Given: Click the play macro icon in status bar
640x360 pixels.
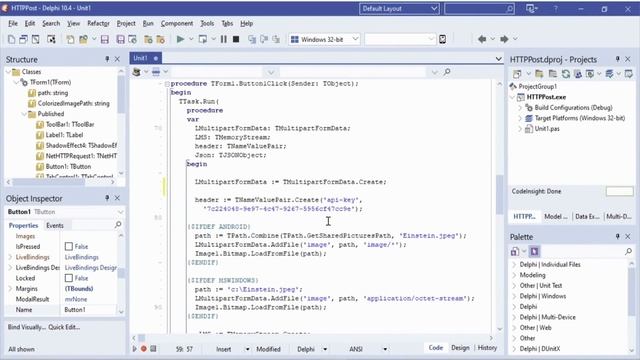Looking at the screenshot, I should (134, 349).
